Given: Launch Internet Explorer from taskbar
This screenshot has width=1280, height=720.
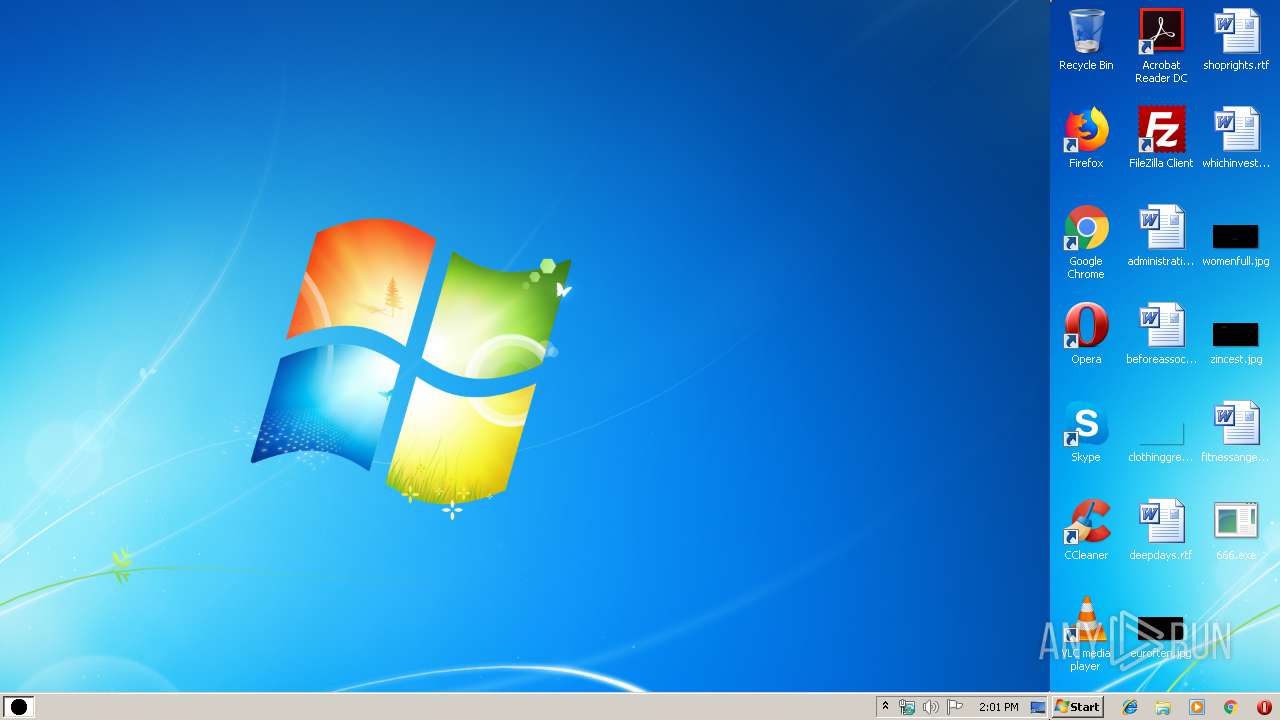Looking at the screenshot, I should 1130,707.
